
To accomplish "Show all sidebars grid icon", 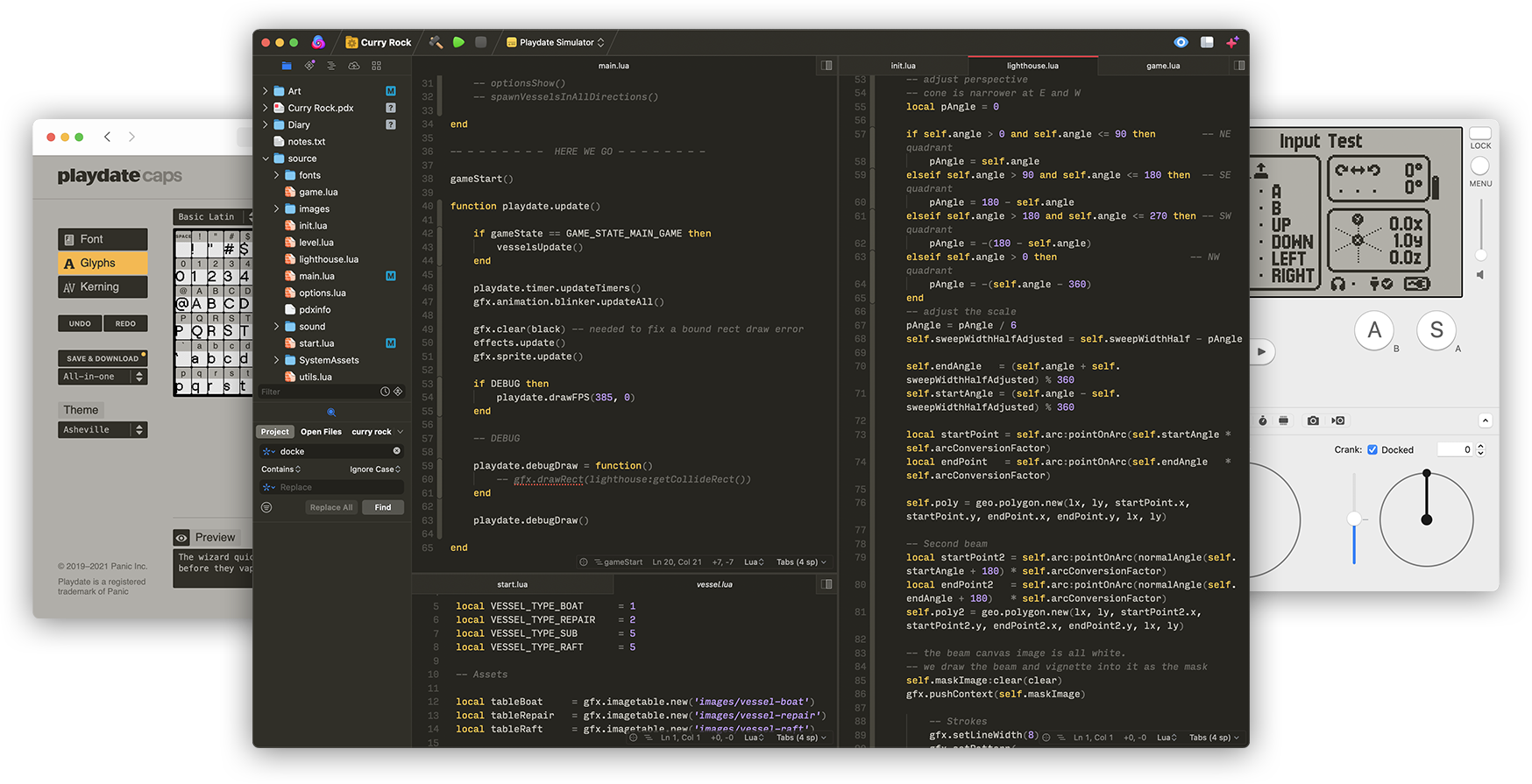I will coord(377,66).
